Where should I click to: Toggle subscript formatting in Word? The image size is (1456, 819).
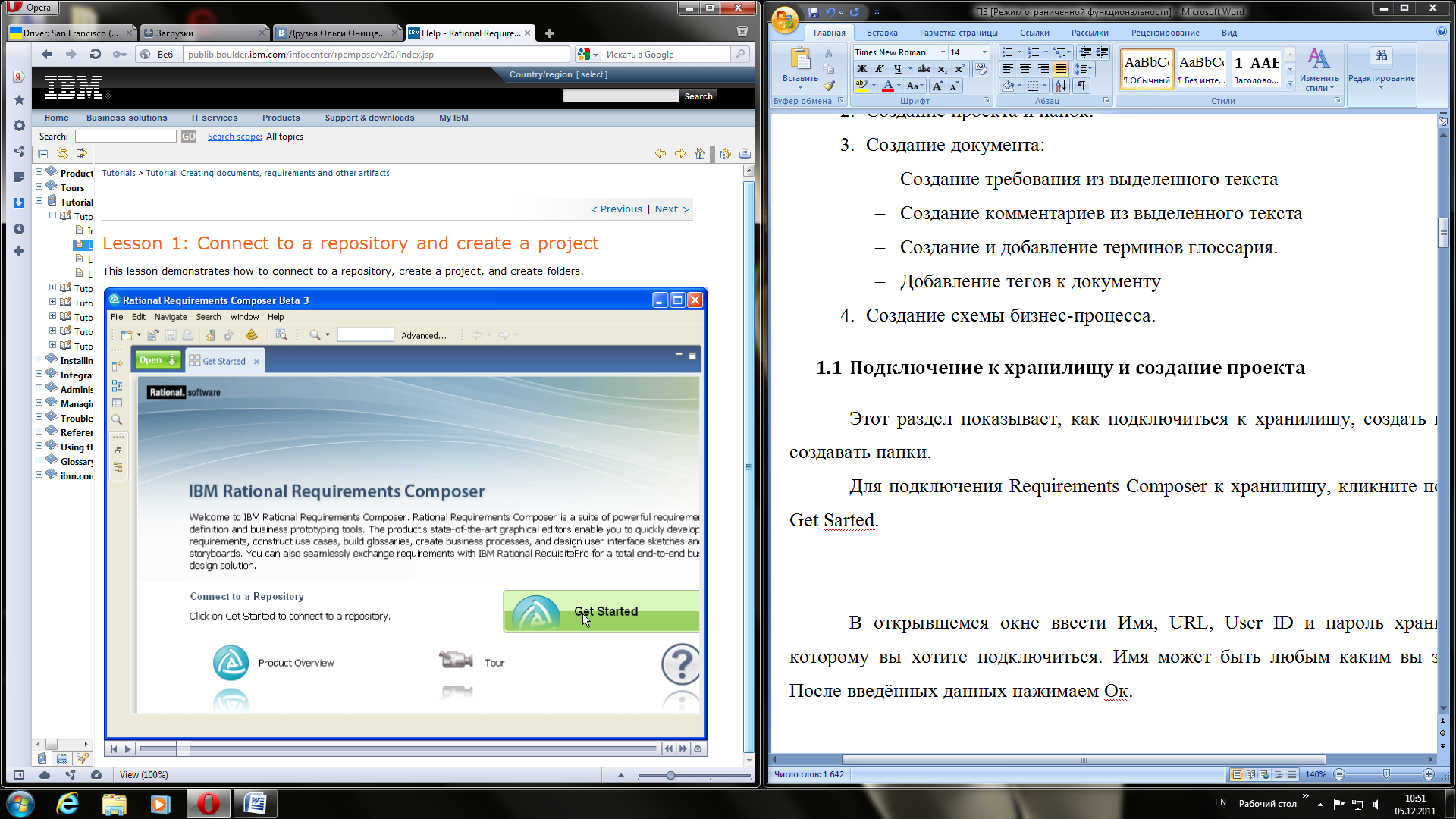tap(943, 69)
